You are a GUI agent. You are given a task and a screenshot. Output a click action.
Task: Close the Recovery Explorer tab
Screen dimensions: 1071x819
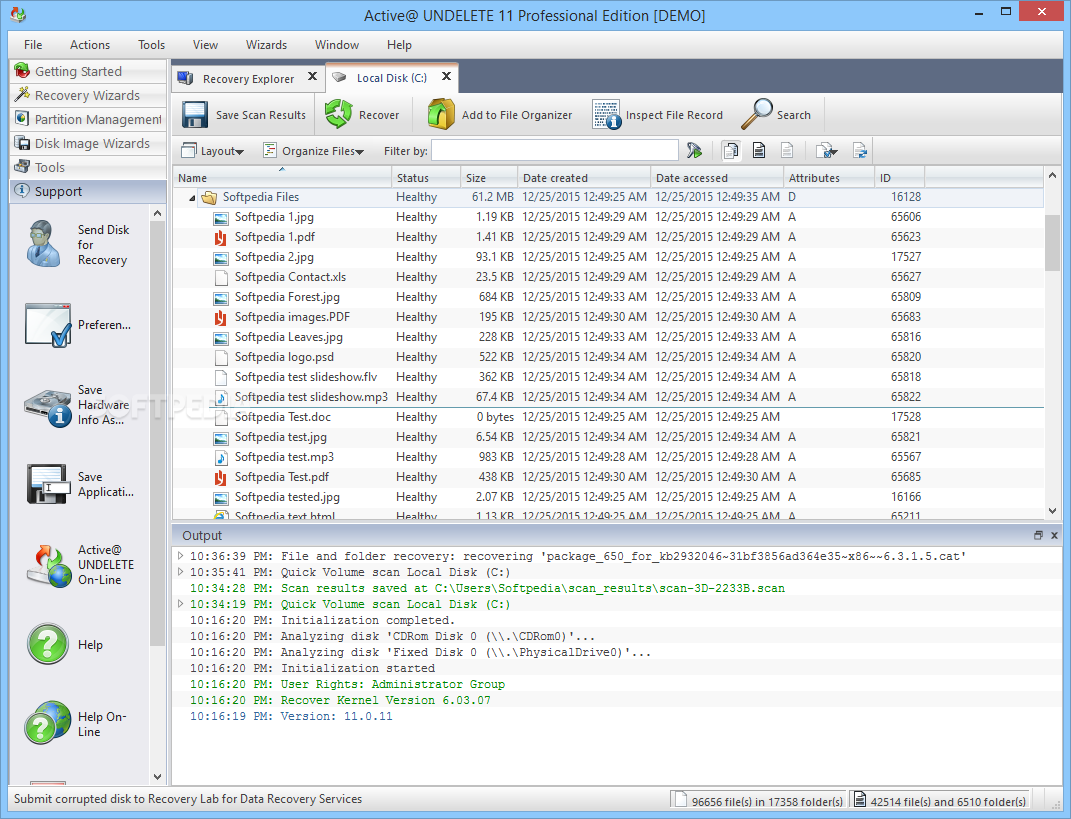click(312, 77)
